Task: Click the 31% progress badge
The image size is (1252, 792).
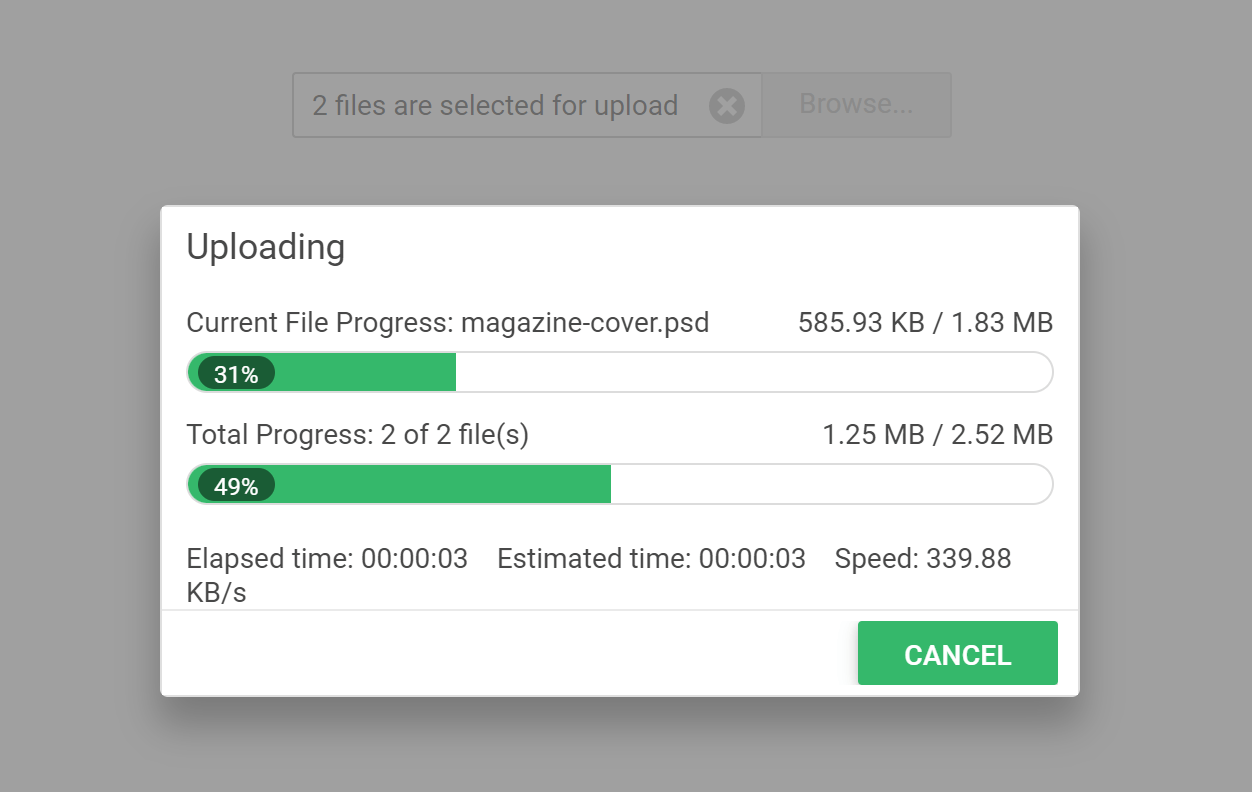Action: [x=236, y=374]
